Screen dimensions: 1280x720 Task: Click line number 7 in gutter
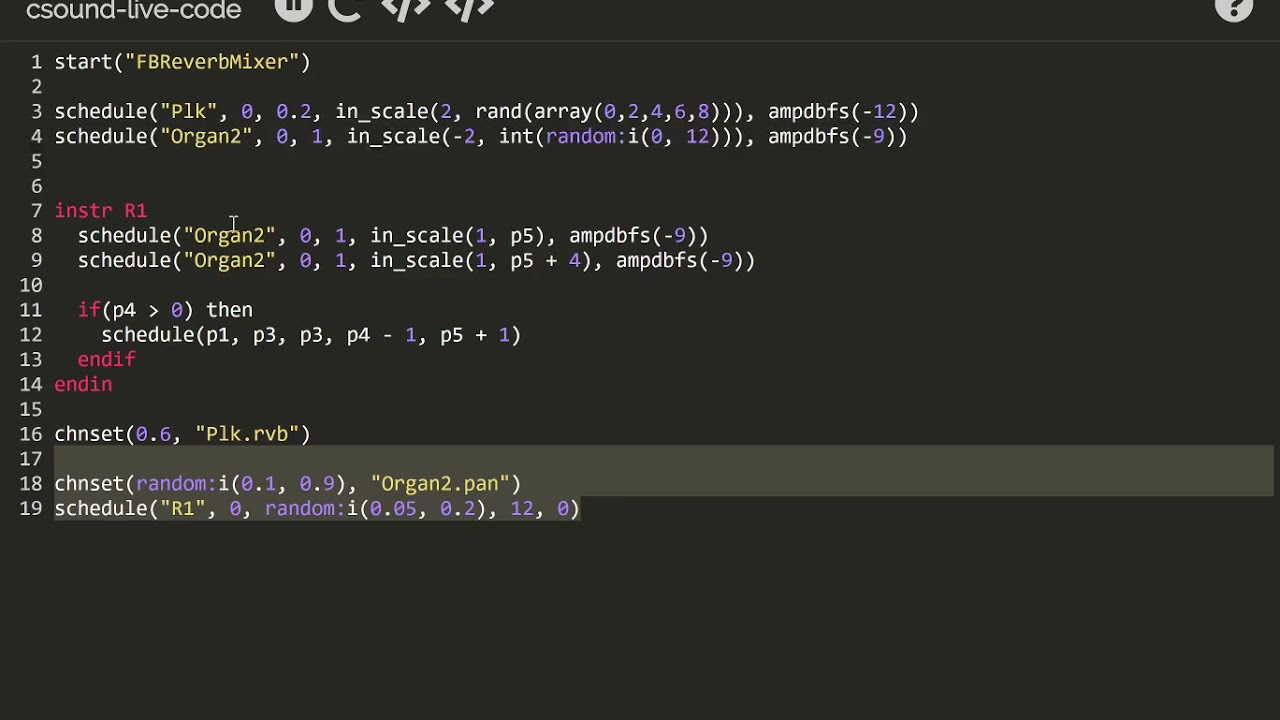(36, 211)
